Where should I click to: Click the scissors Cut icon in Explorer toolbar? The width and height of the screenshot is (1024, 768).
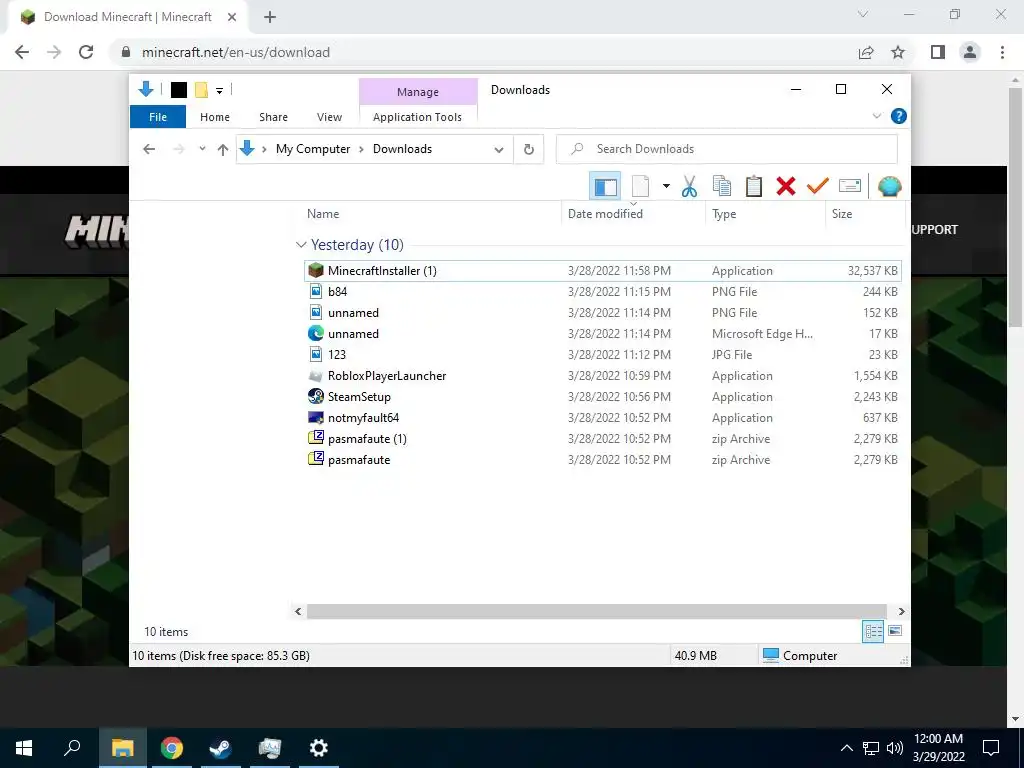pyautogui.click(x=689, y=187)
